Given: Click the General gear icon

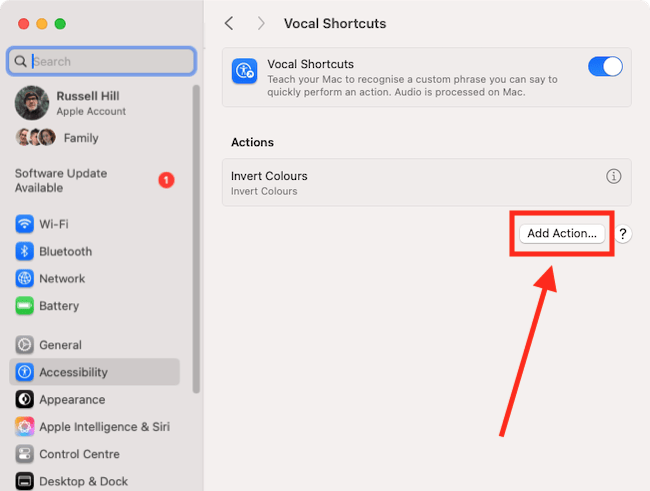Looking at the screenshot, I should (25, 345).
